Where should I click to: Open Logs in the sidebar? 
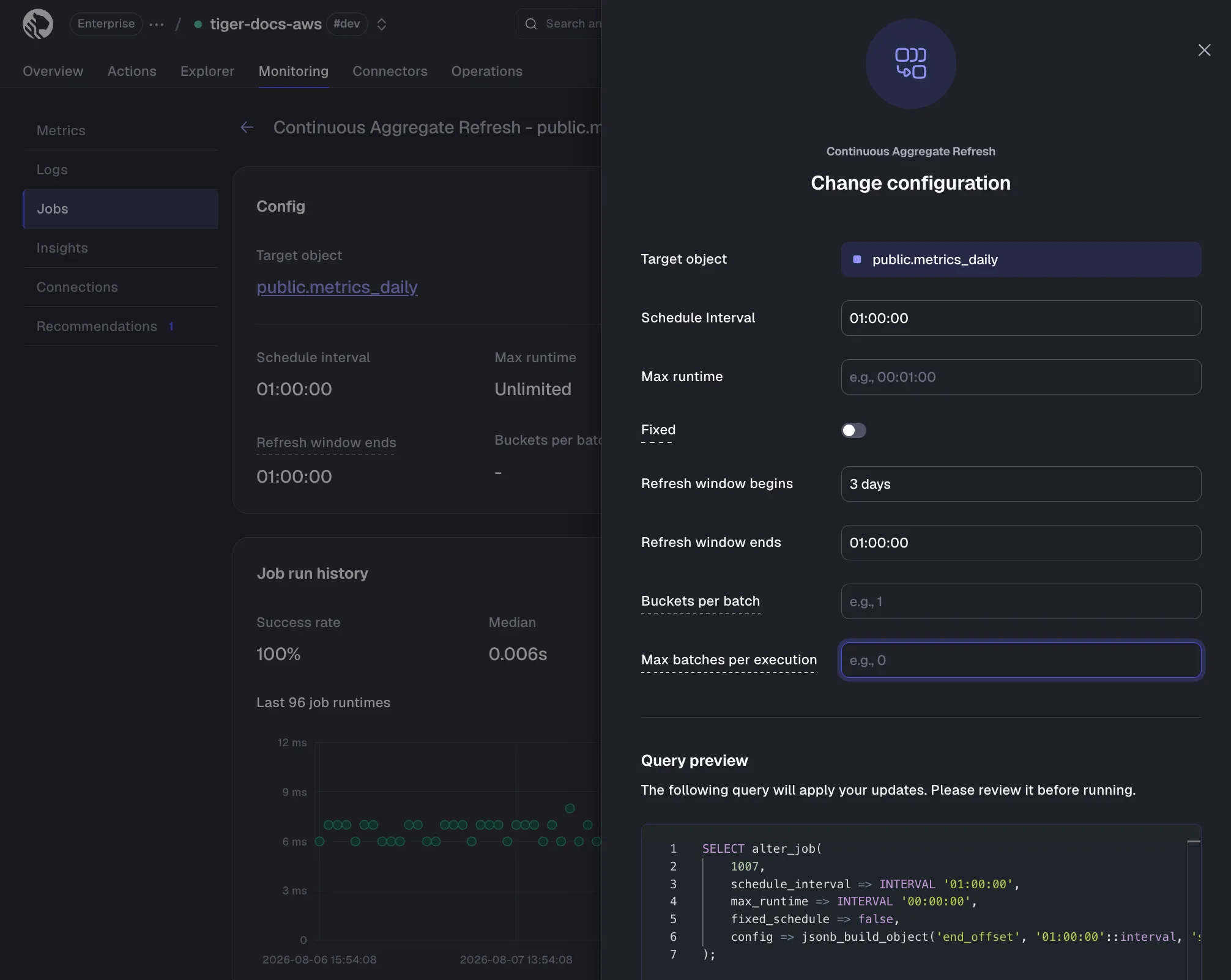coord(121,169)
